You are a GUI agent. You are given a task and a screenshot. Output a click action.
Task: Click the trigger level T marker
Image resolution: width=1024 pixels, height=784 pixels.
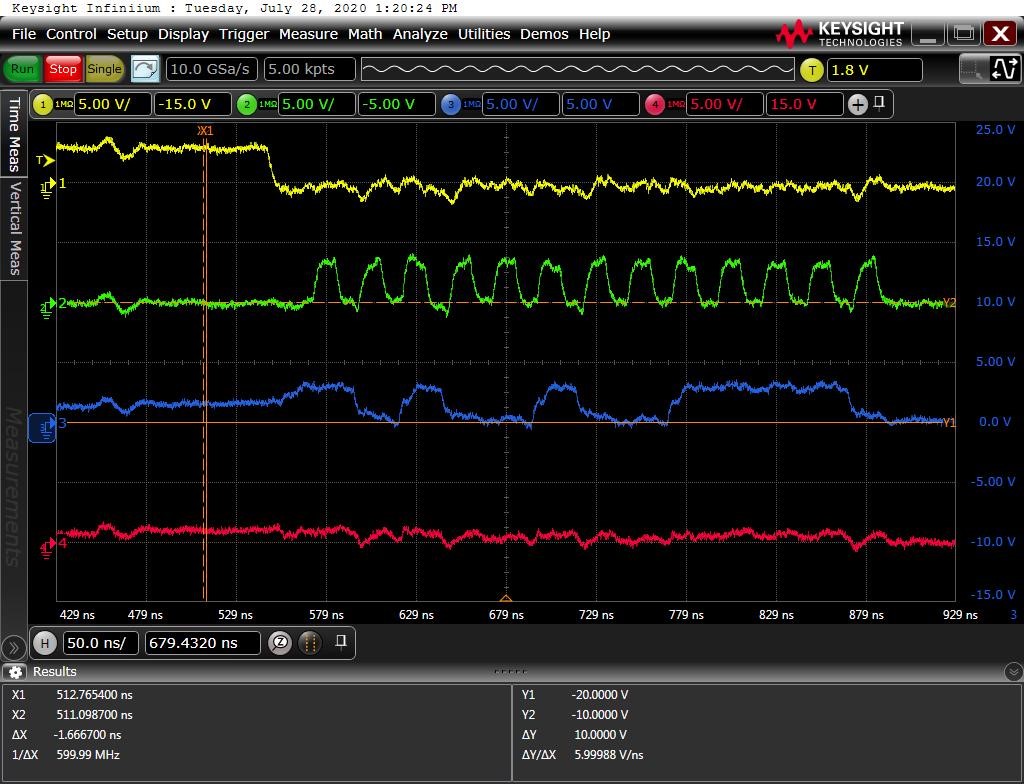(x=45, y=160)
